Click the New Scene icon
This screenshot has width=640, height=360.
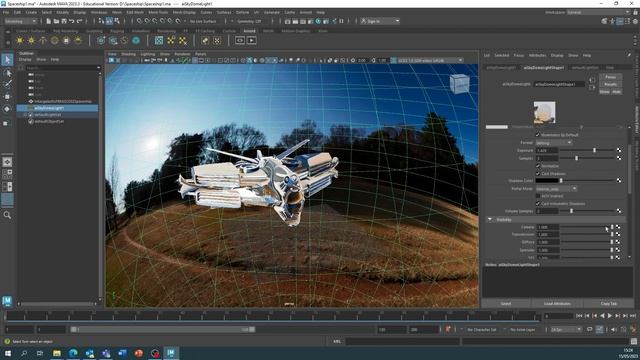click(x=48, y=21)
